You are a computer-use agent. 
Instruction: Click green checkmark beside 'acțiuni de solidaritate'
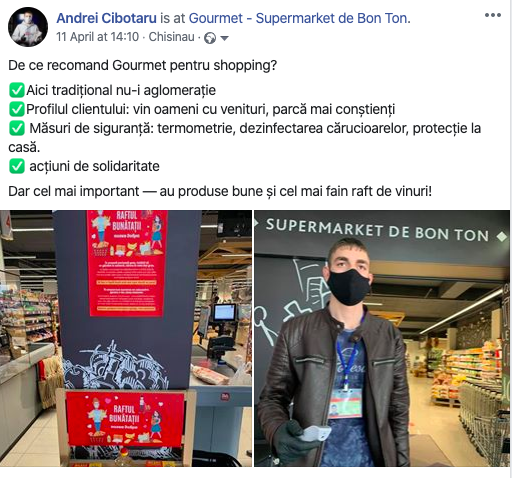coord(17,166)
